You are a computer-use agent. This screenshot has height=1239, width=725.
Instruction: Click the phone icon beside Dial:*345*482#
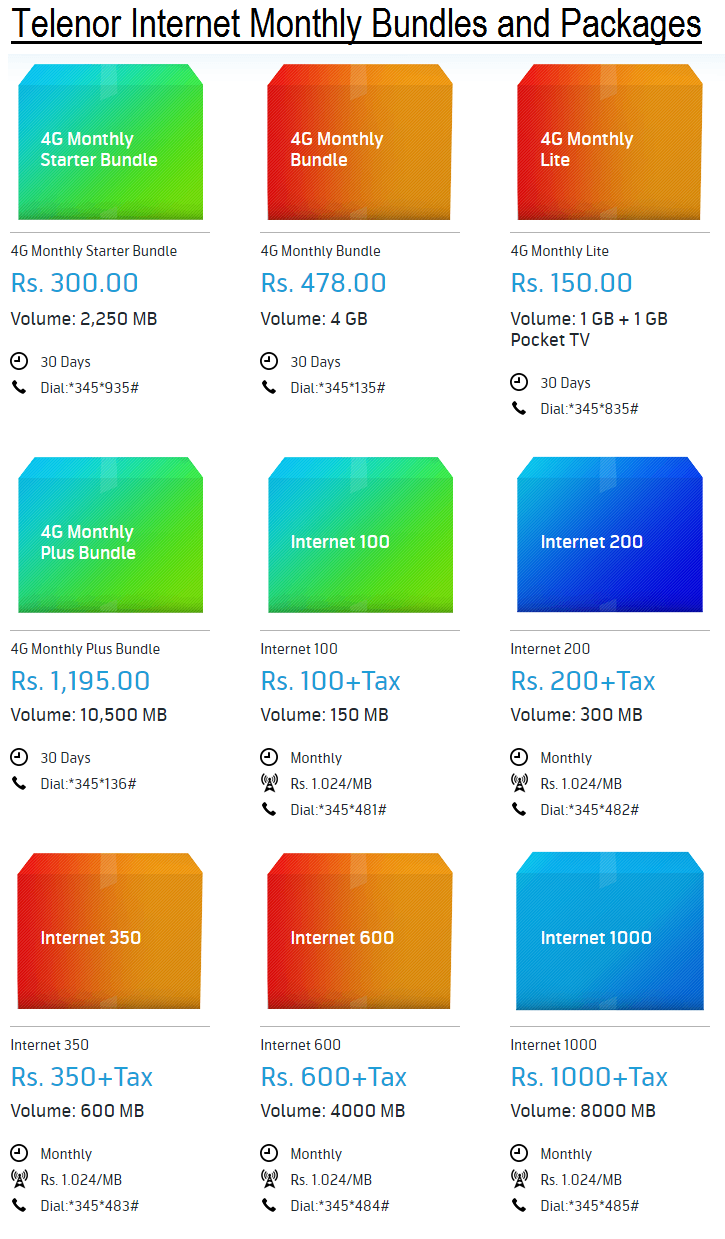point(519,809)
